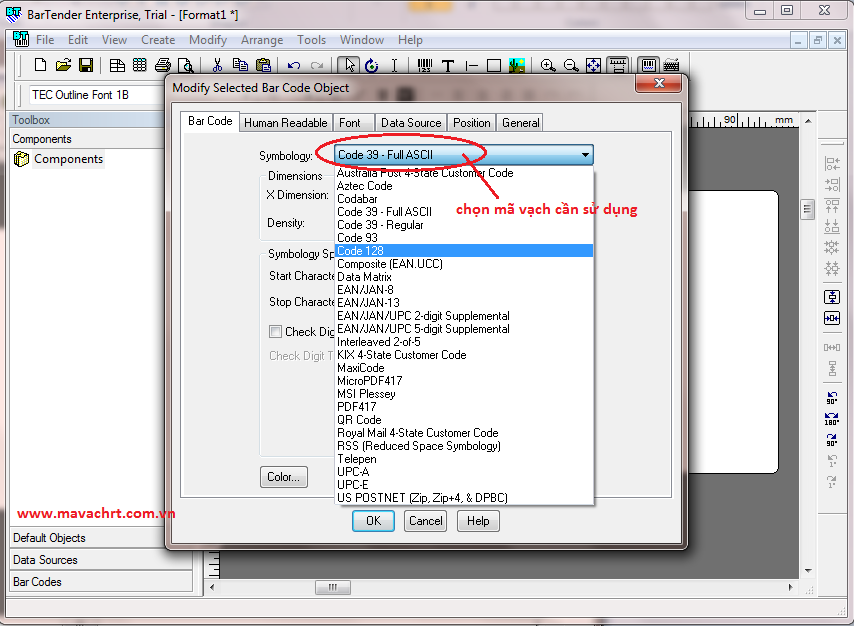The width and height of the screenshot is (854, 626).
Task: Center object vertically on label icon
Action: tap(832, 297)
